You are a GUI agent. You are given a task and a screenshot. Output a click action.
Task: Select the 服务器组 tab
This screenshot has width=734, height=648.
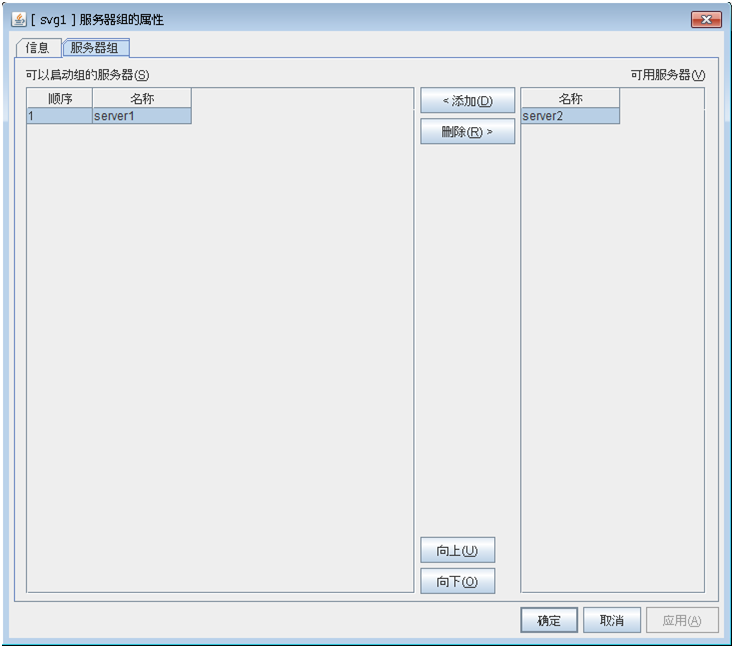pyautogui.click(x=96, y=48)
